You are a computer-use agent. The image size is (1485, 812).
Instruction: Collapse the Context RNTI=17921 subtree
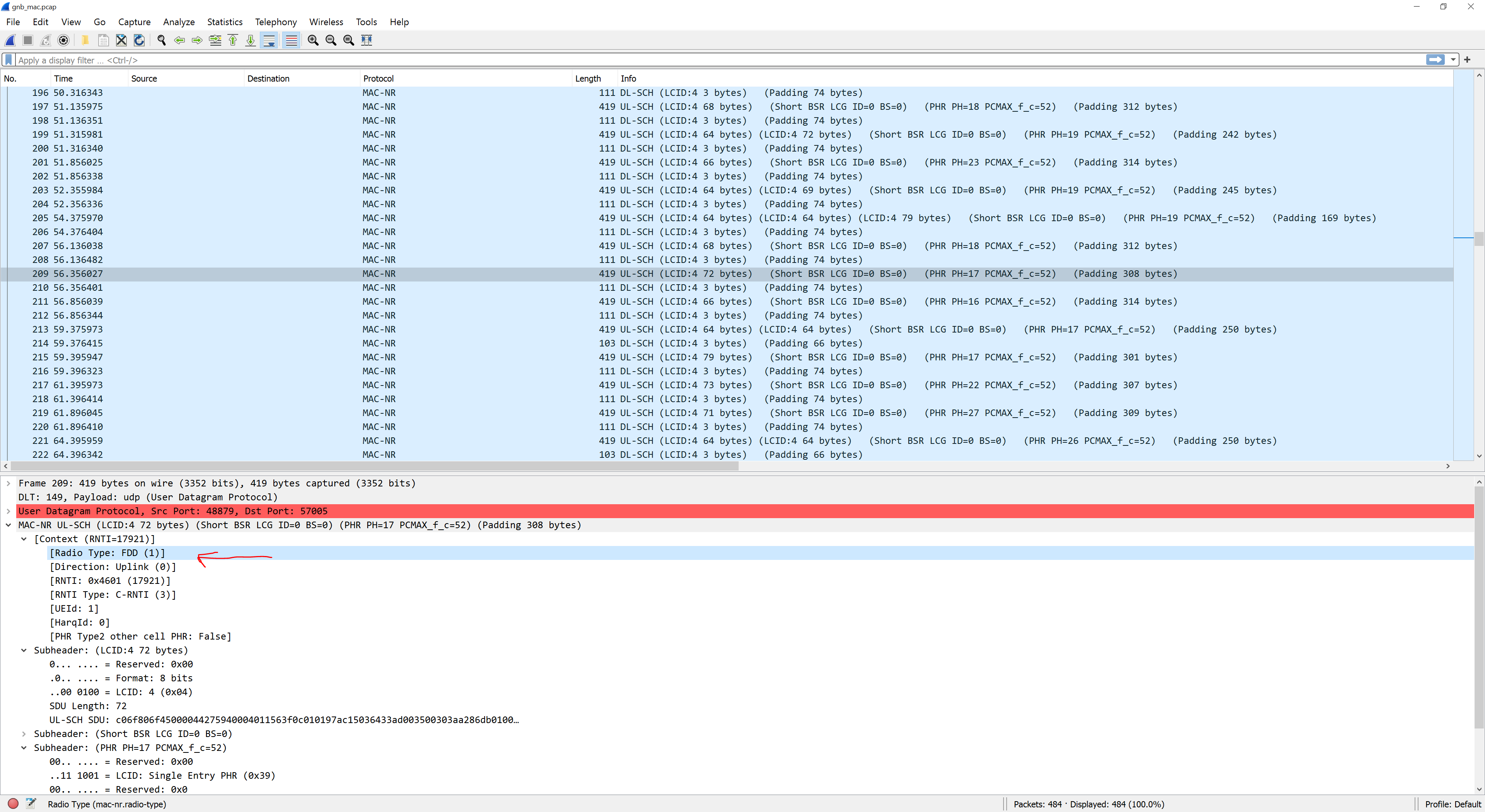click(x=24, y=539)
